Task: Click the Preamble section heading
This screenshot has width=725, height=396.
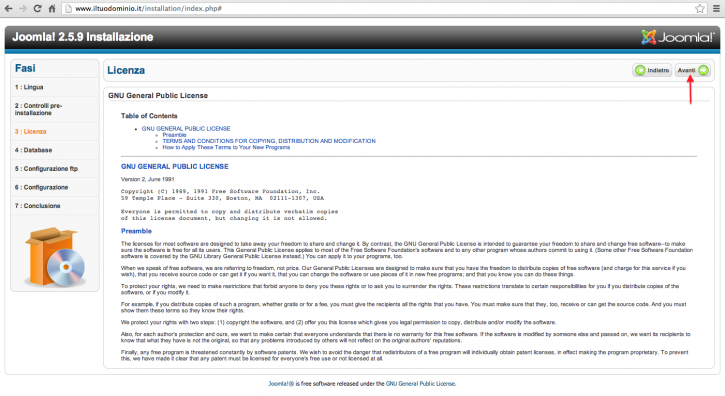Action: [x=136, y=231]
